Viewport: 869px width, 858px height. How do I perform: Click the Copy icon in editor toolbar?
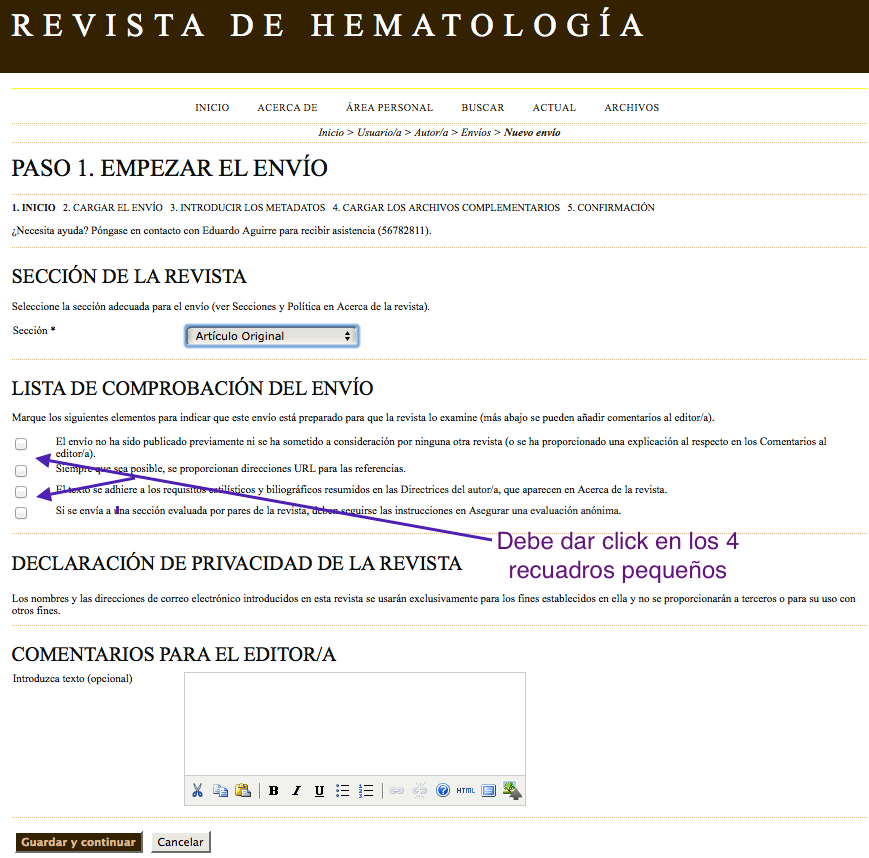[x=220, y=790]
